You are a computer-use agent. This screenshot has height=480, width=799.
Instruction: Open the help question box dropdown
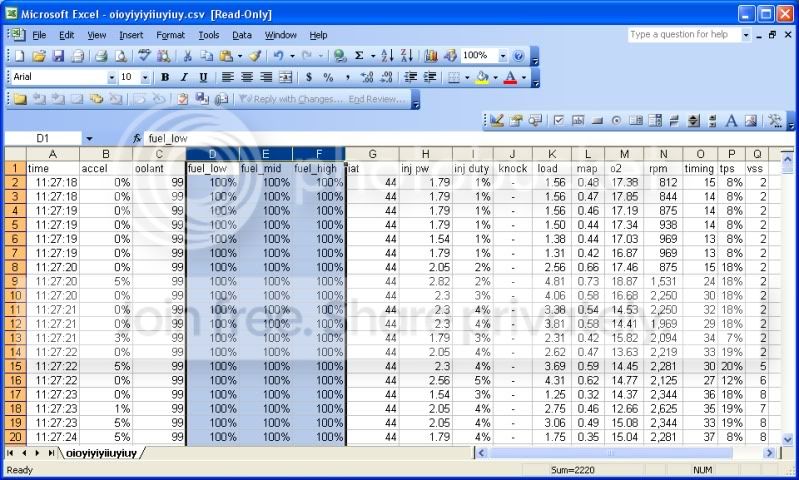pyautogui.click(x=745, y=35)
